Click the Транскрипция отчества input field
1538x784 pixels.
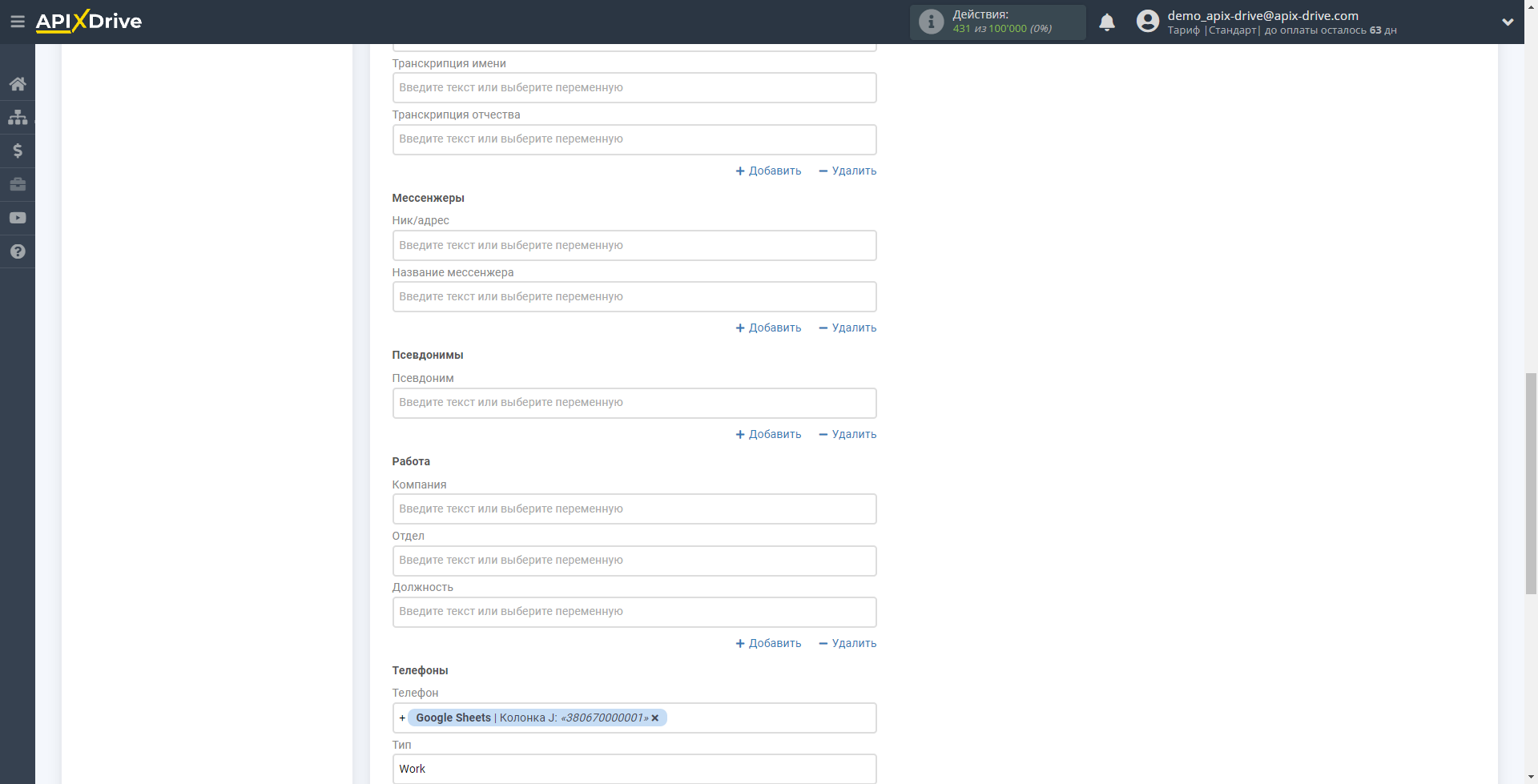[x=634, y=139]
